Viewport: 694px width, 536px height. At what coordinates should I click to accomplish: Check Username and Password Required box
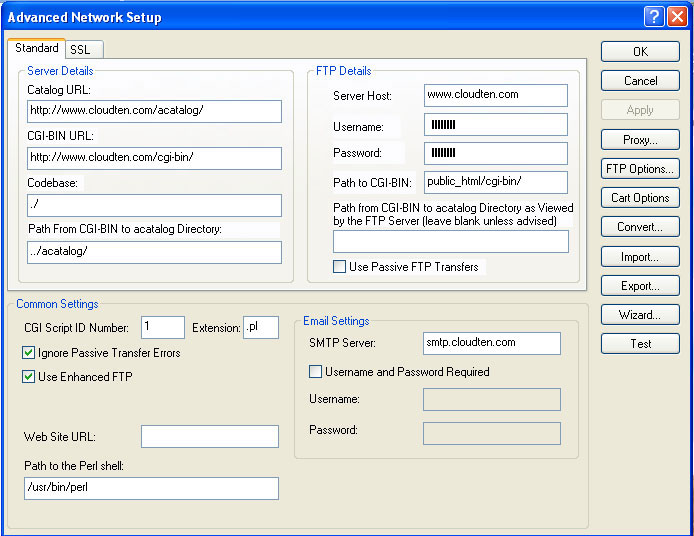pyautogui.click(x=316, y=372)
